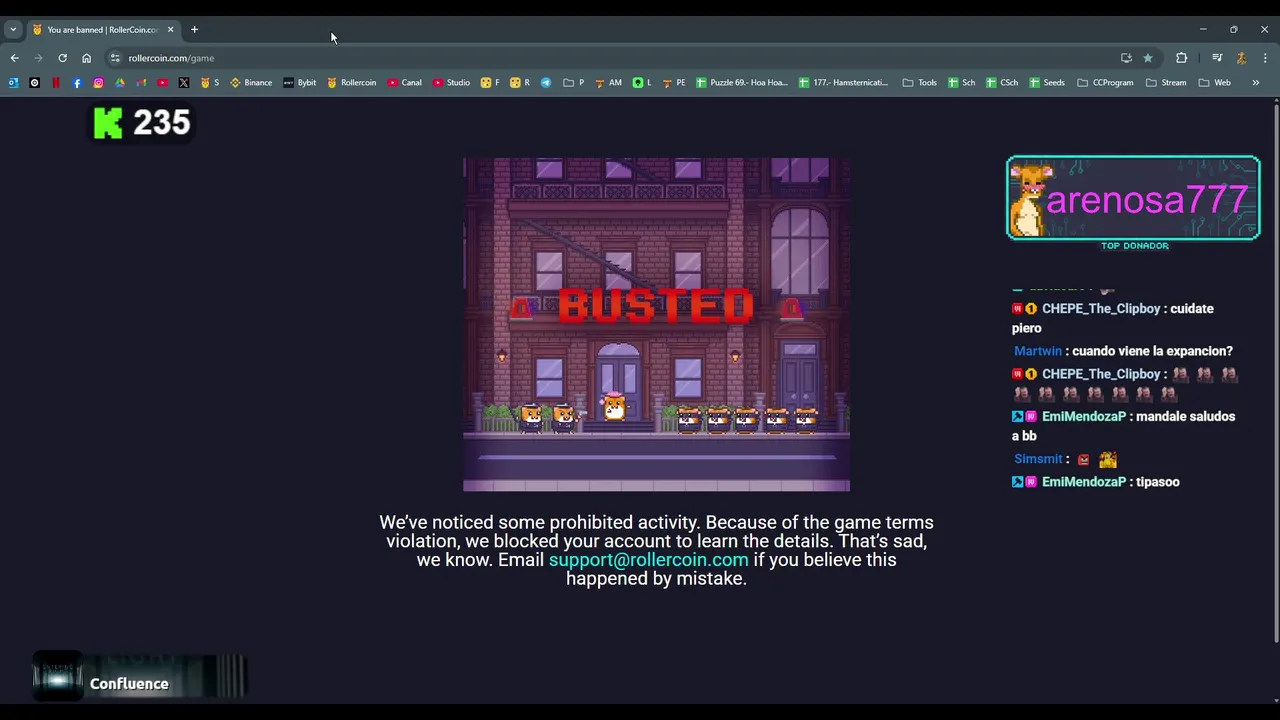Open the Instagram bookmark icon
Screen dimensions: 1280x720
point(98,83)
